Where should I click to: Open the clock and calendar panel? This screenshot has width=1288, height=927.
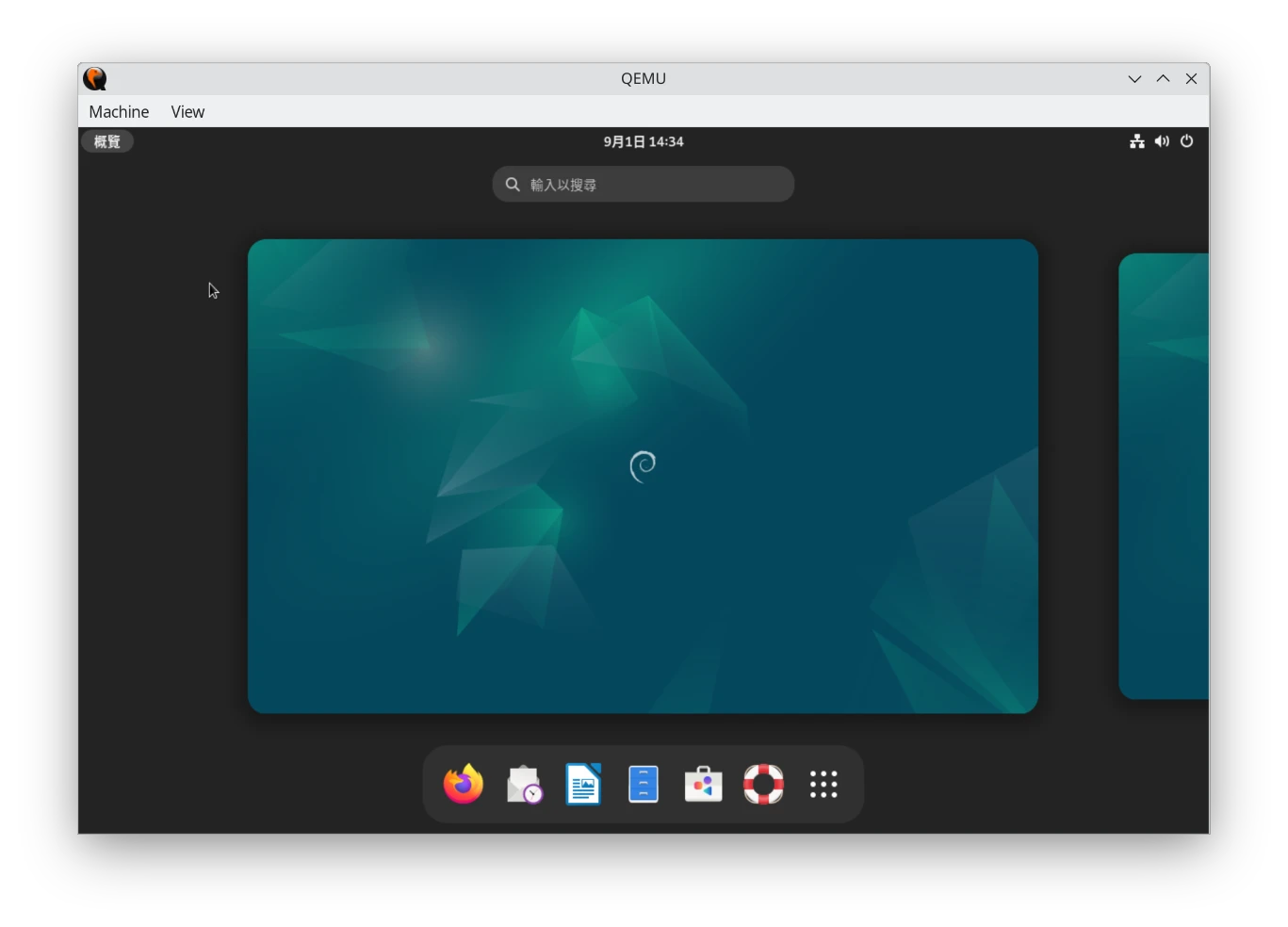(x=644, y=141)
